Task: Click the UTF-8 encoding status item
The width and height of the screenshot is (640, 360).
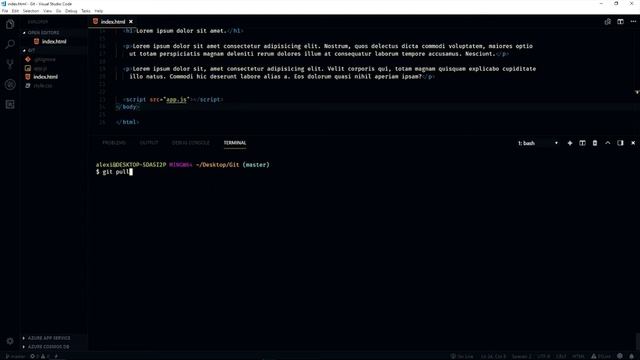Action: [544, 356]
